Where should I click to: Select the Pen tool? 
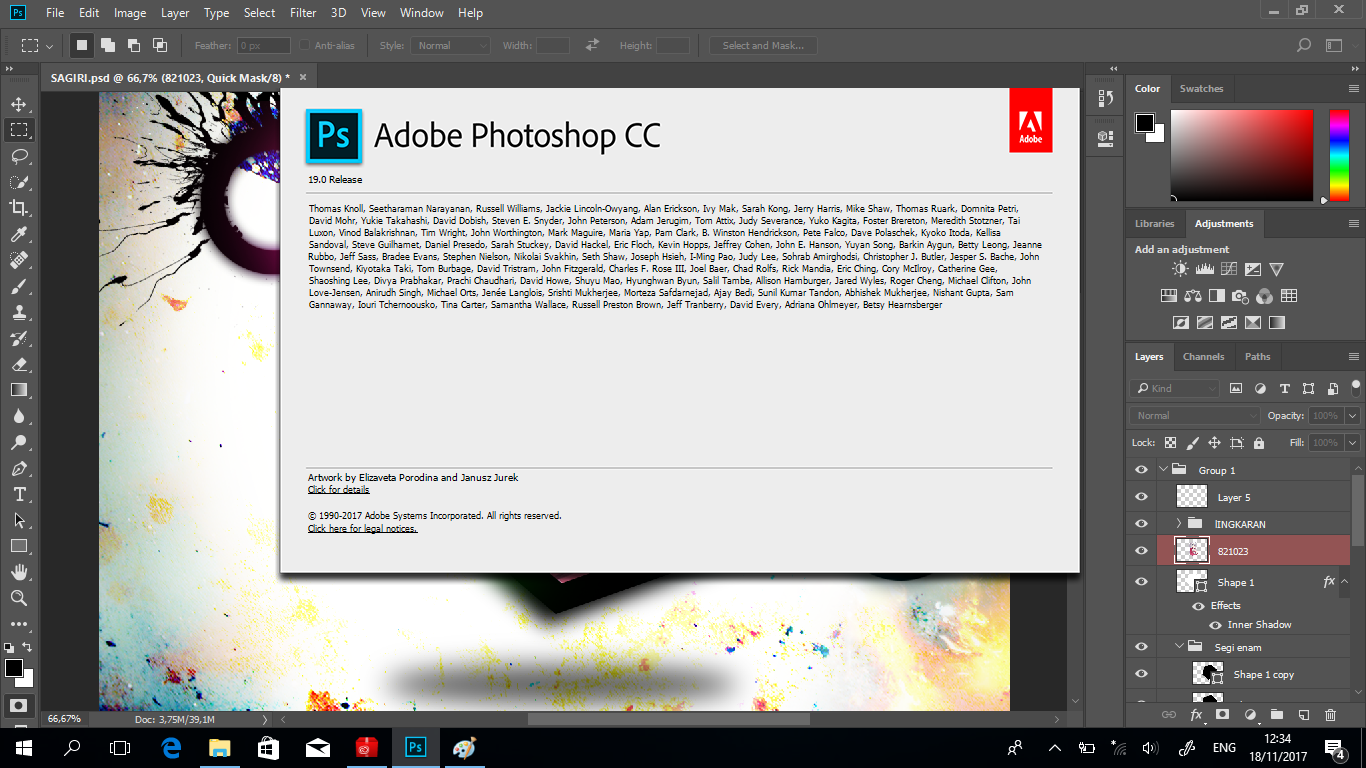(18, 468)
